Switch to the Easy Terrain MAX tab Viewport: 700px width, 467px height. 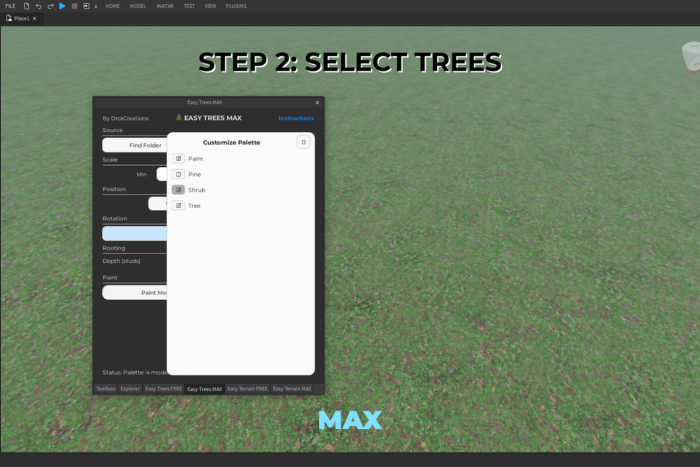[292, 389]
